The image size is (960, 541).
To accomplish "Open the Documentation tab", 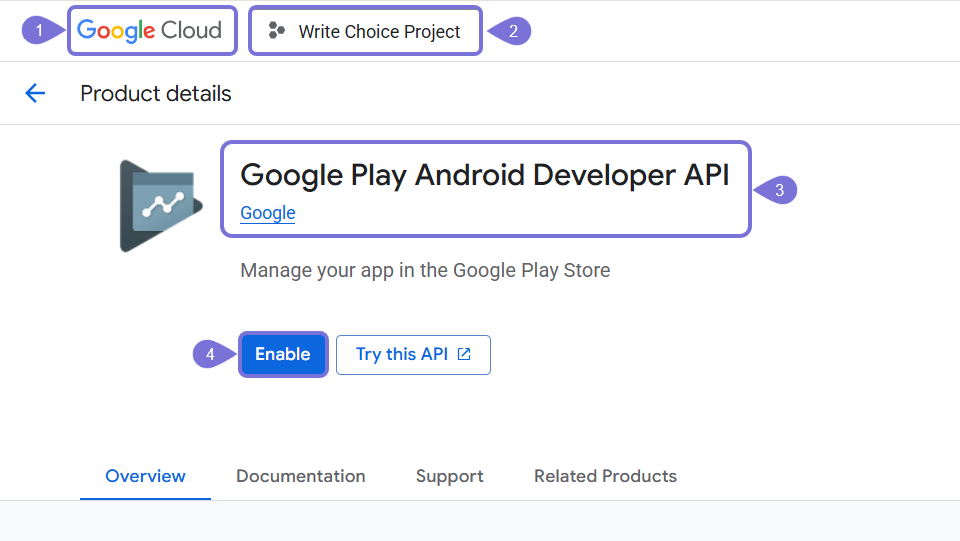I will point(300,476).
